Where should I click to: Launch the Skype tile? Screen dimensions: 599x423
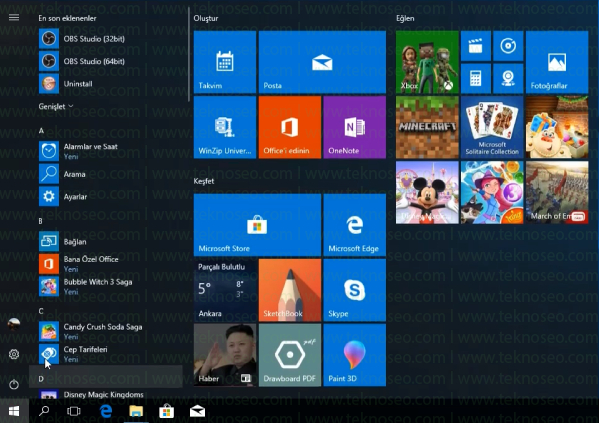click(x=355, y=290)
